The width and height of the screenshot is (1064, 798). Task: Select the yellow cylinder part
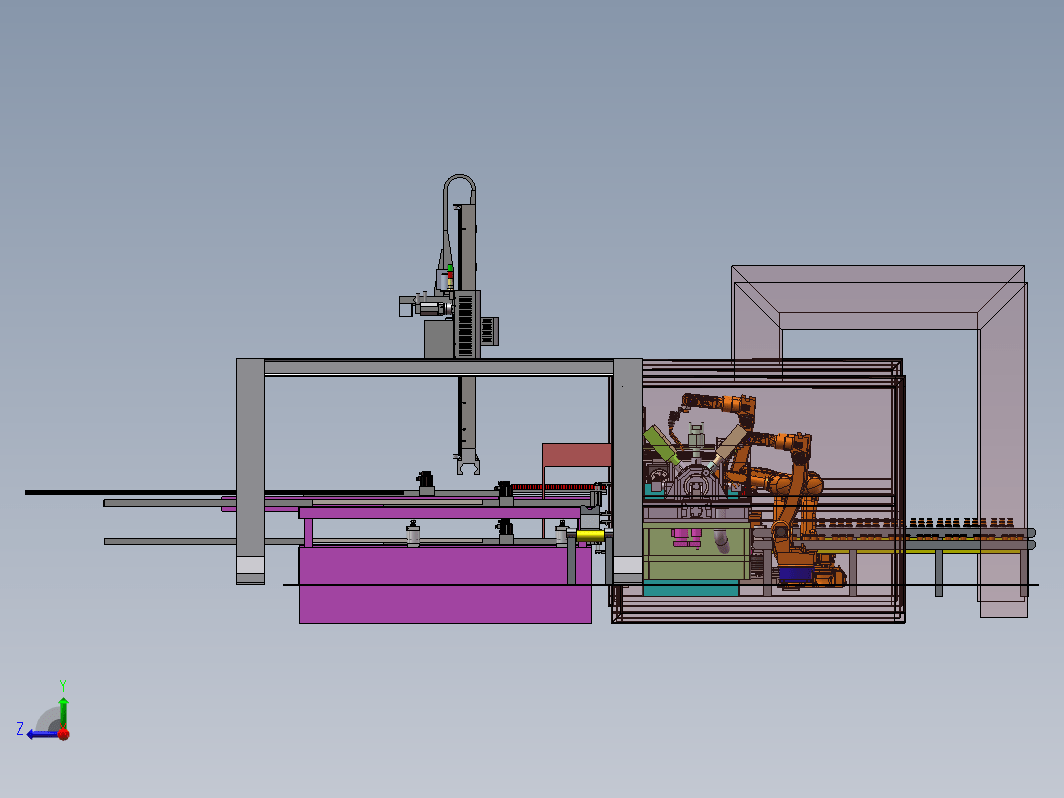[590, 536]
